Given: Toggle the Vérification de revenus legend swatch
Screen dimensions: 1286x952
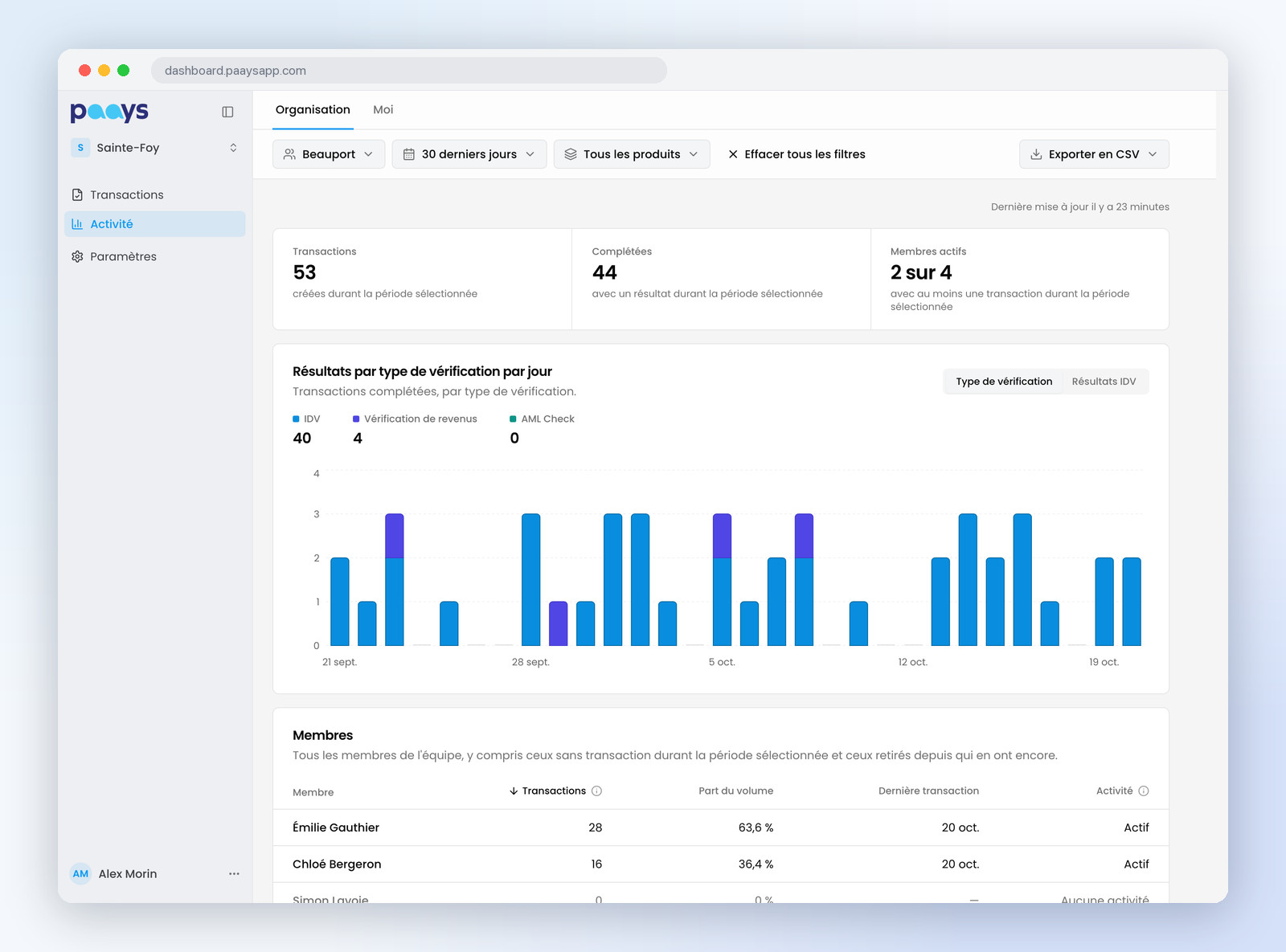Looking at the screenshot, I should [x=356, y=419].
